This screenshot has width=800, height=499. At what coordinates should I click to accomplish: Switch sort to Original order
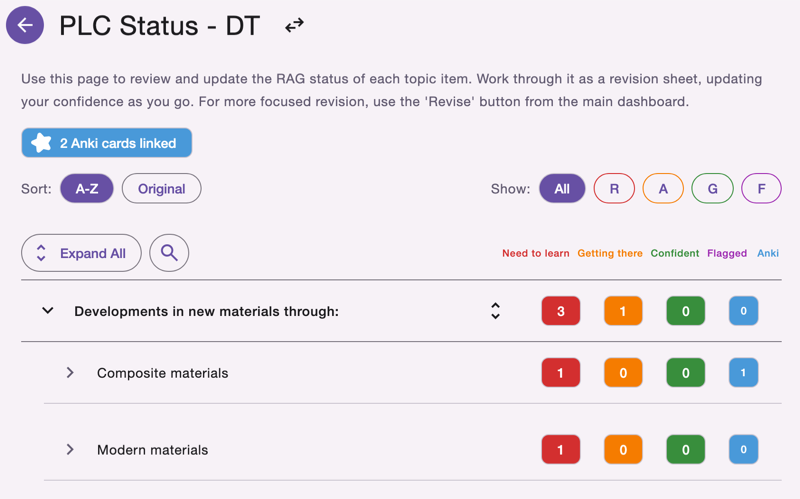pyautogui.click(x=161, y=188)
